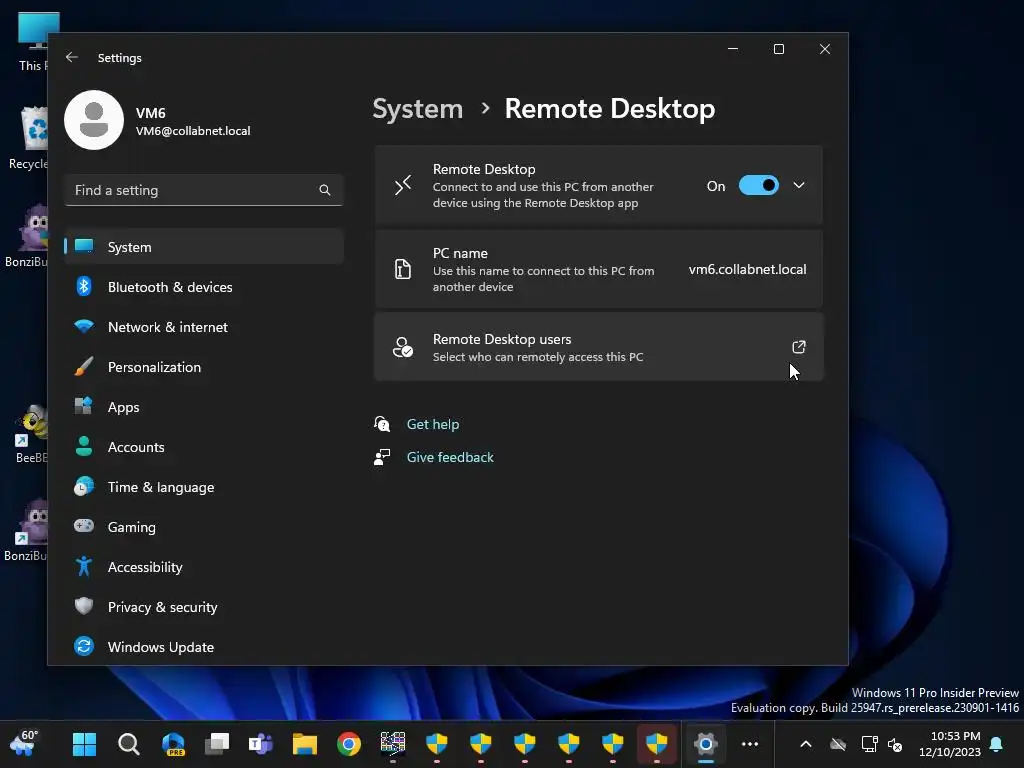Open Network & internet settings
This screenshot has height=768, width=1024.
tap(204, 327)
